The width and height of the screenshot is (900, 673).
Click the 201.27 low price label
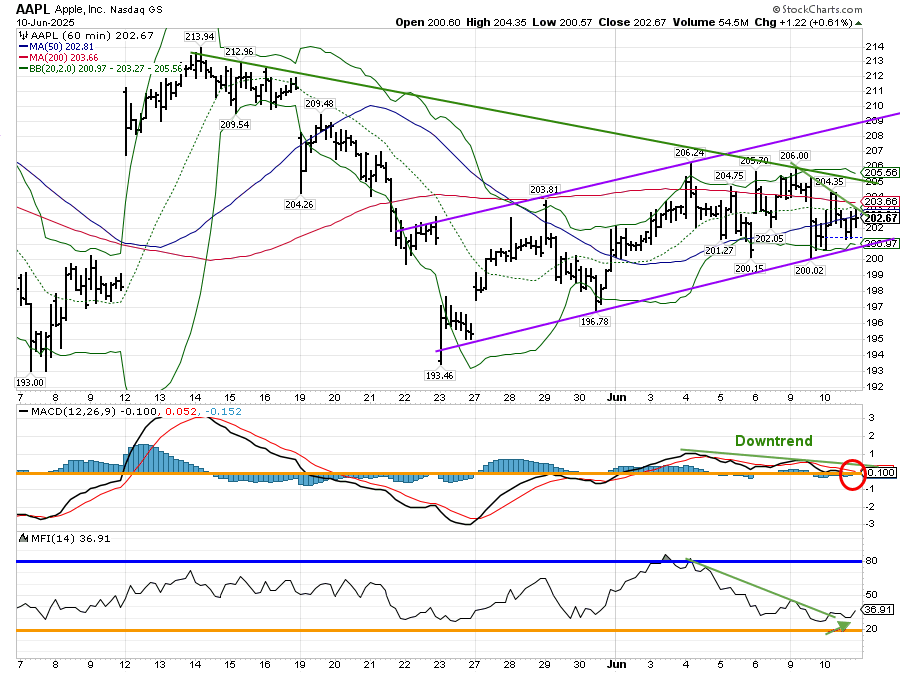[x=719, y=251]
